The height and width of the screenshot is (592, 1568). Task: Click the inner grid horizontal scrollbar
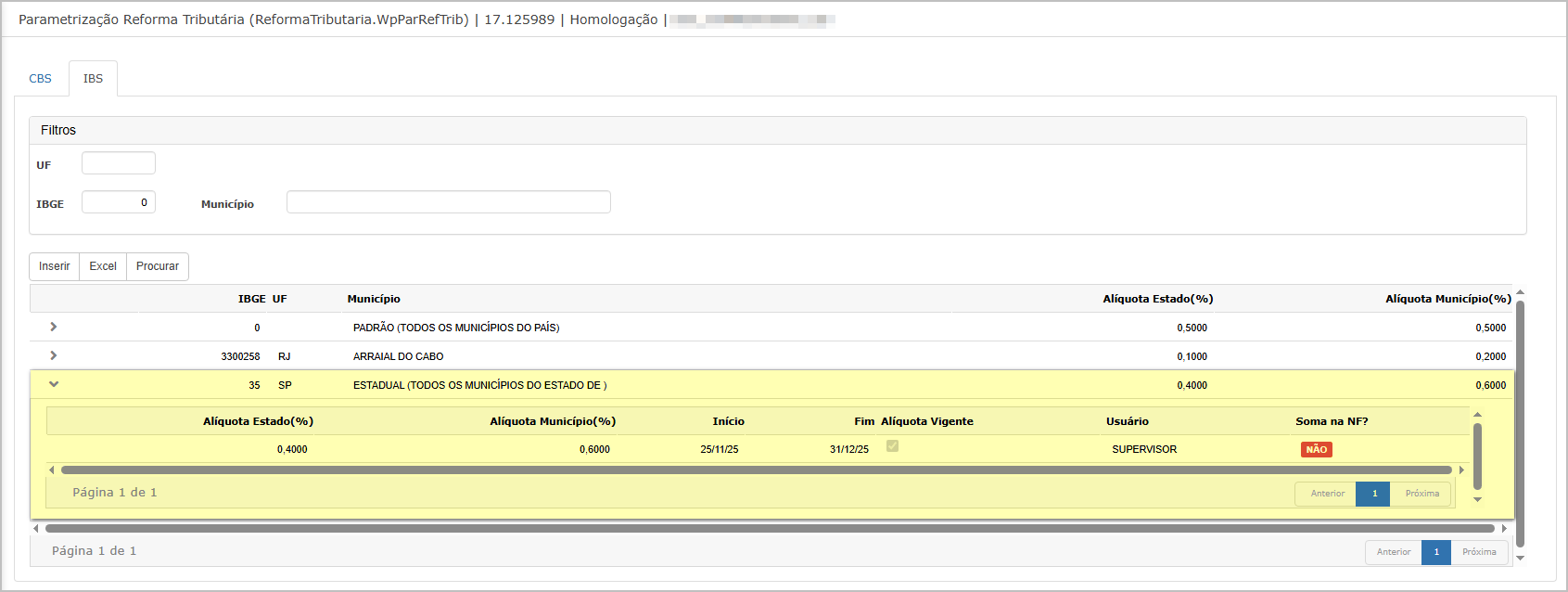(756, 470)
